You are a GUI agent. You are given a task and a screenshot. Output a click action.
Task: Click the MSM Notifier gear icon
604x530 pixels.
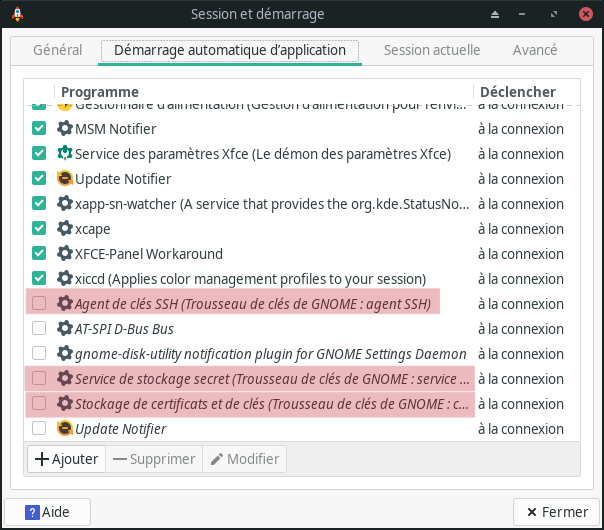coord(64,128)
